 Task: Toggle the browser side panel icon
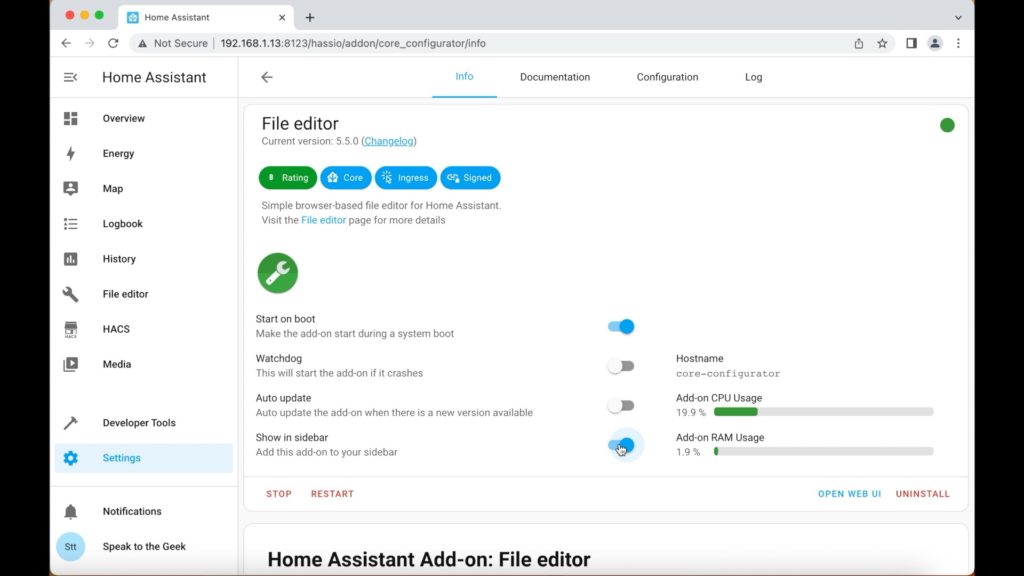tap(911, 43)
